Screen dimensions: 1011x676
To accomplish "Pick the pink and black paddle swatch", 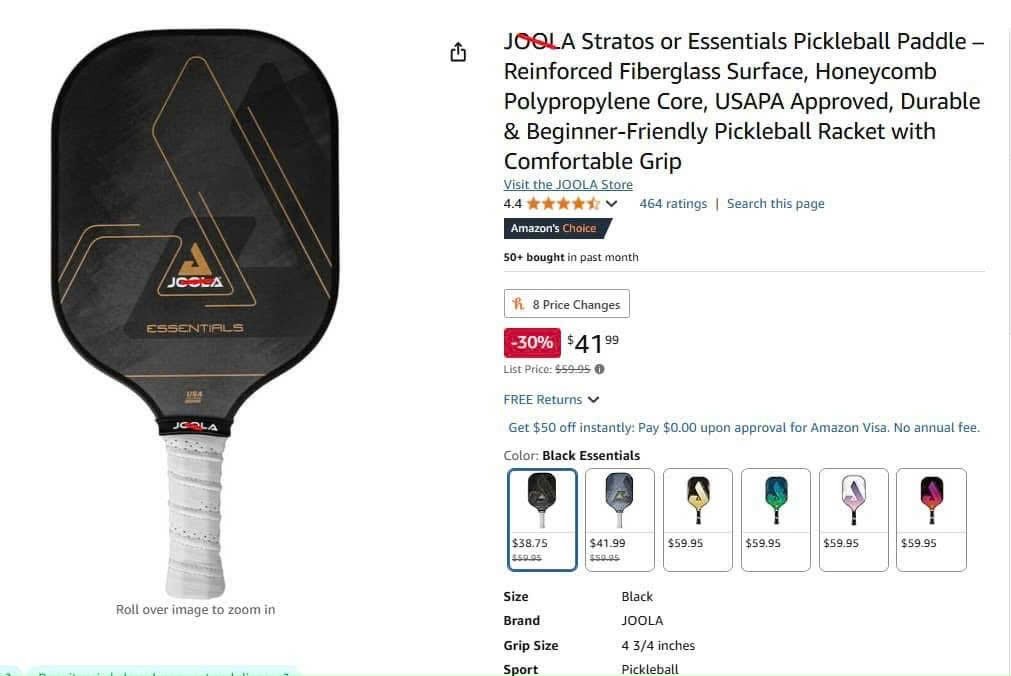I will [x=931, y=520].
